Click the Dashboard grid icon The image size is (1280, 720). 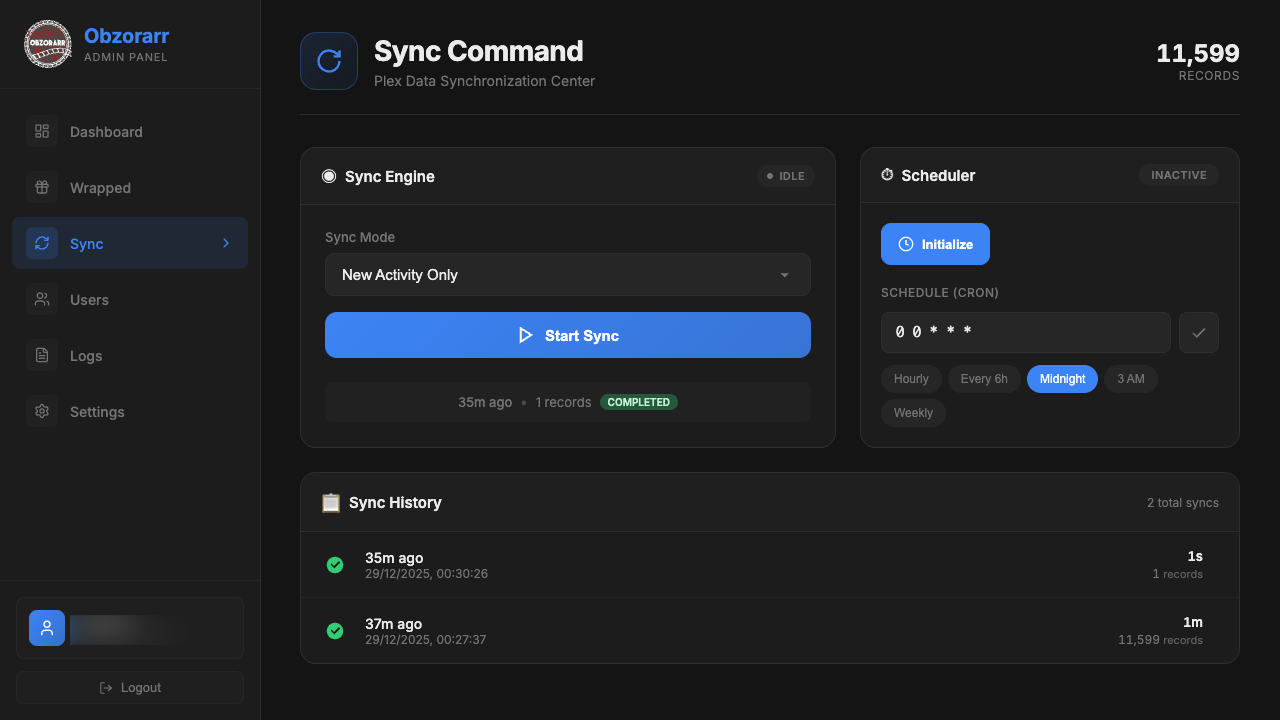(x=42, y=131)
